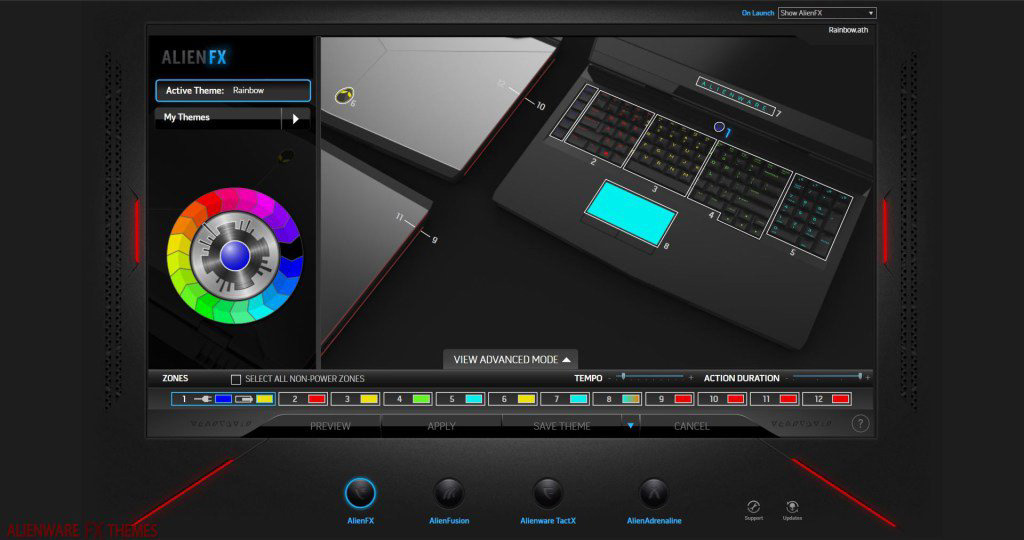The image size is (1024, 540).
Task: Adjust the Tempo slider
Action: point(624,377)
